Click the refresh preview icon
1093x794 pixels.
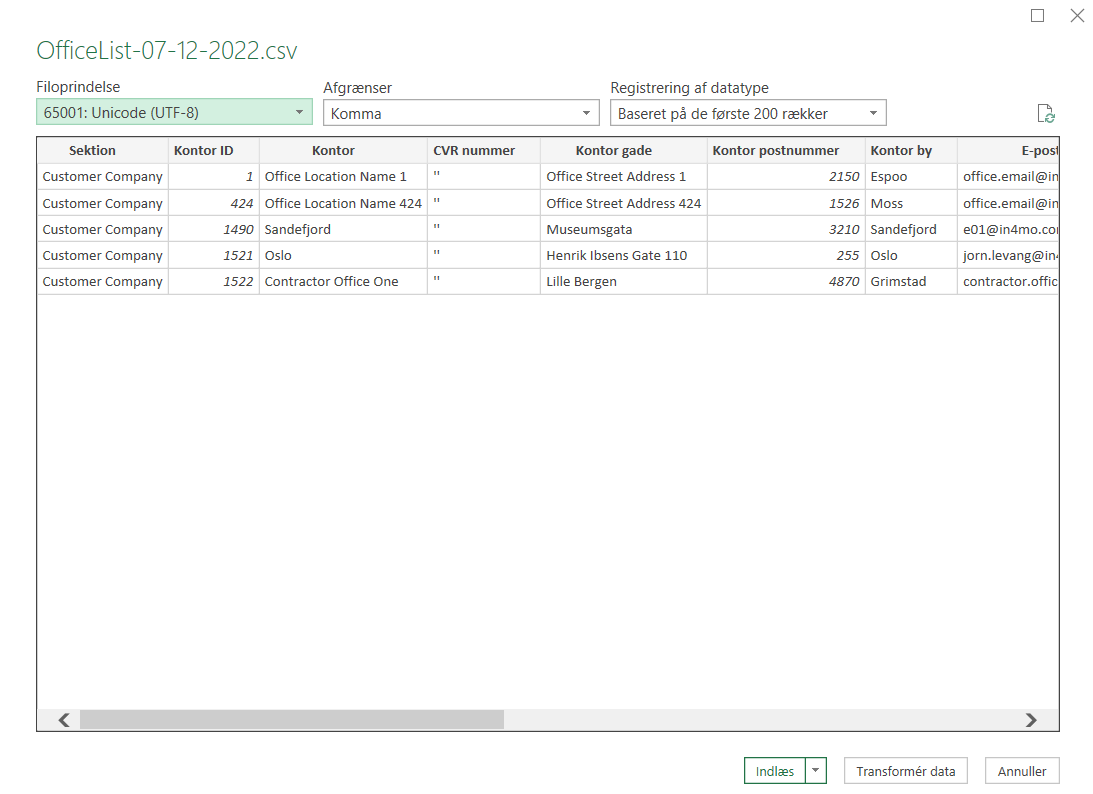(1046, 113)
